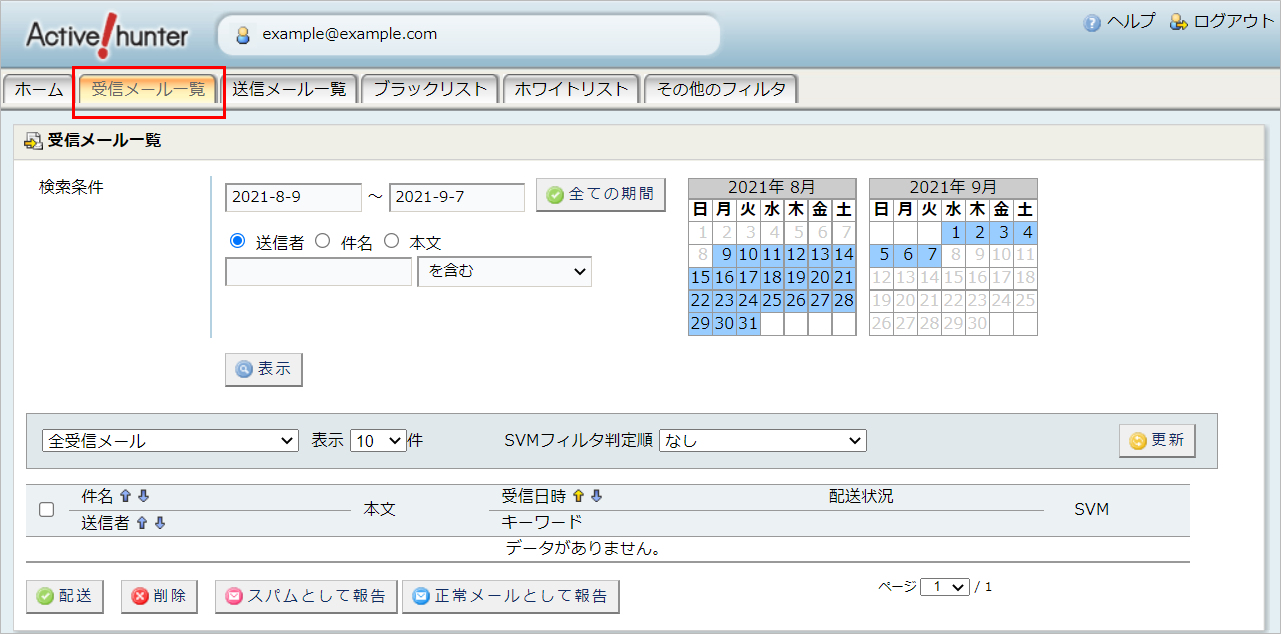
Task: Change the results-per-page dropdown showing 10
Action: point(377,440)
